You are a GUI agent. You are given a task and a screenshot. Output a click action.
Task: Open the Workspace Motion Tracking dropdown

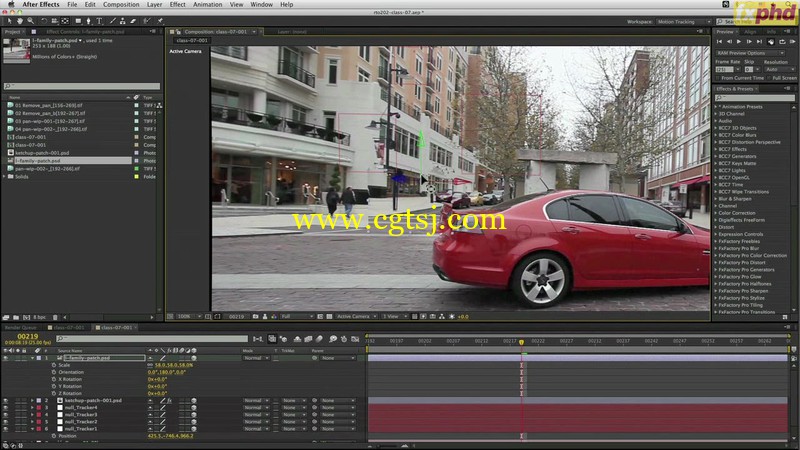coord(682,22)
